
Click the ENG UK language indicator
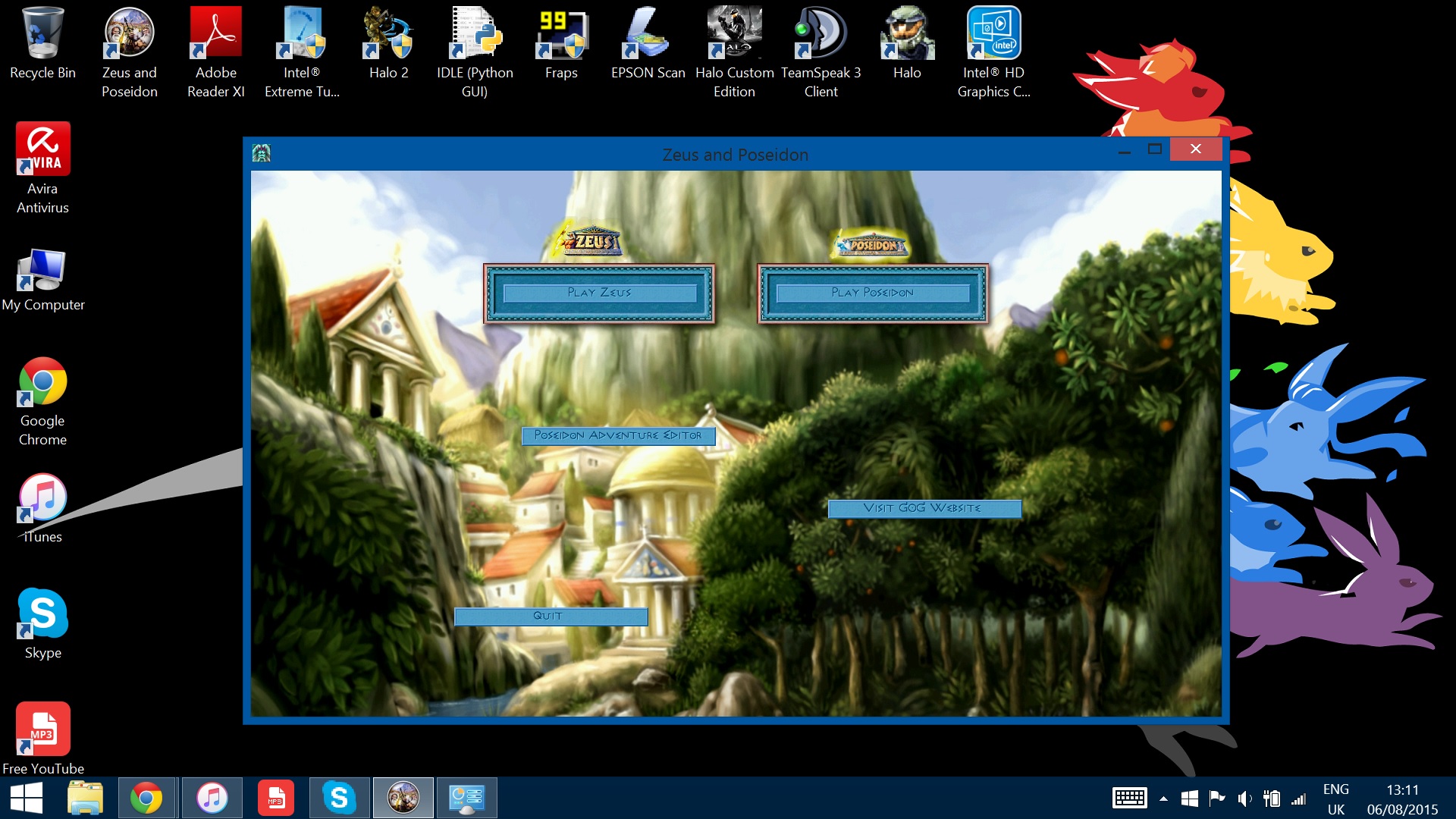tap(1336, 799)
